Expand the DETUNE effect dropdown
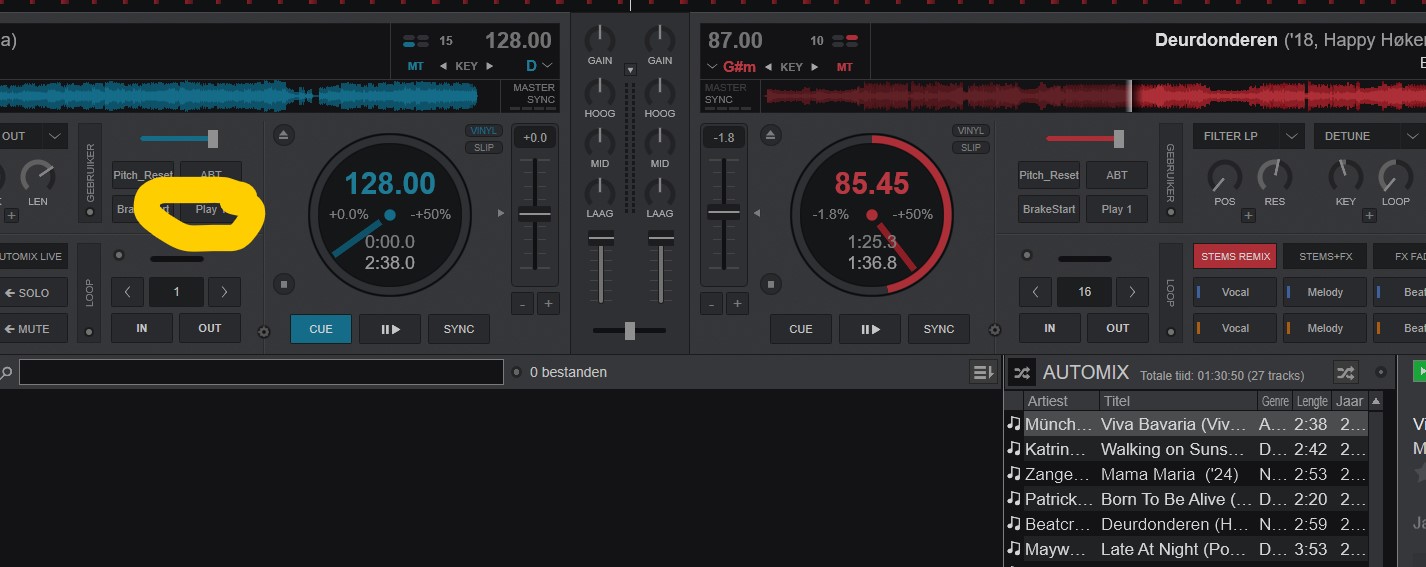The height and width of the screenshot is (567, 1426). point(1414,136)
